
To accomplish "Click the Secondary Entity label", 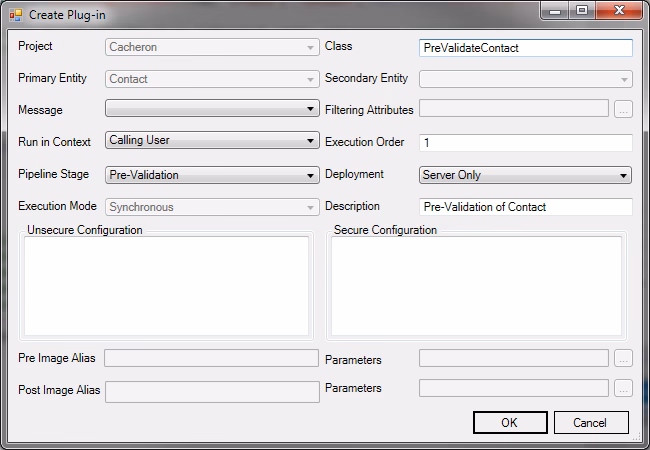I will [x=366, y=78].
